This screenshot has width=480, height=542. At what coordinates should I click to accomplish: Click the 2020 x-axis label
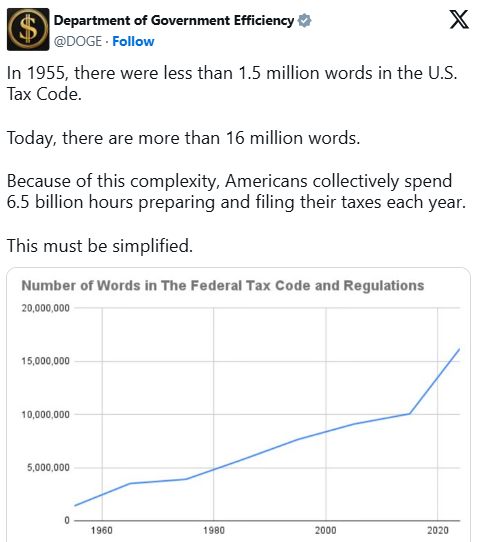pyautogui.click(x=437, y=530)
